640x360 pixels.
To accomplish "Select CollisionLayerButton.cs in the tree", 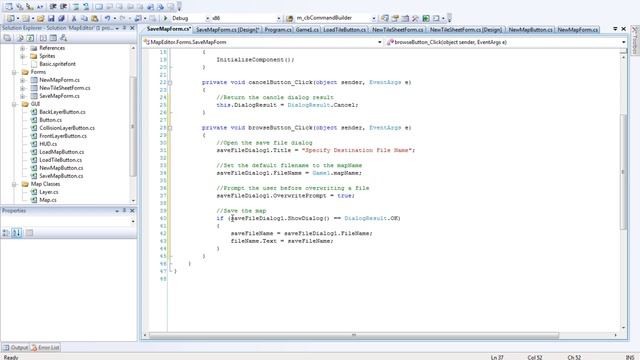I will [x=67, y=128].
